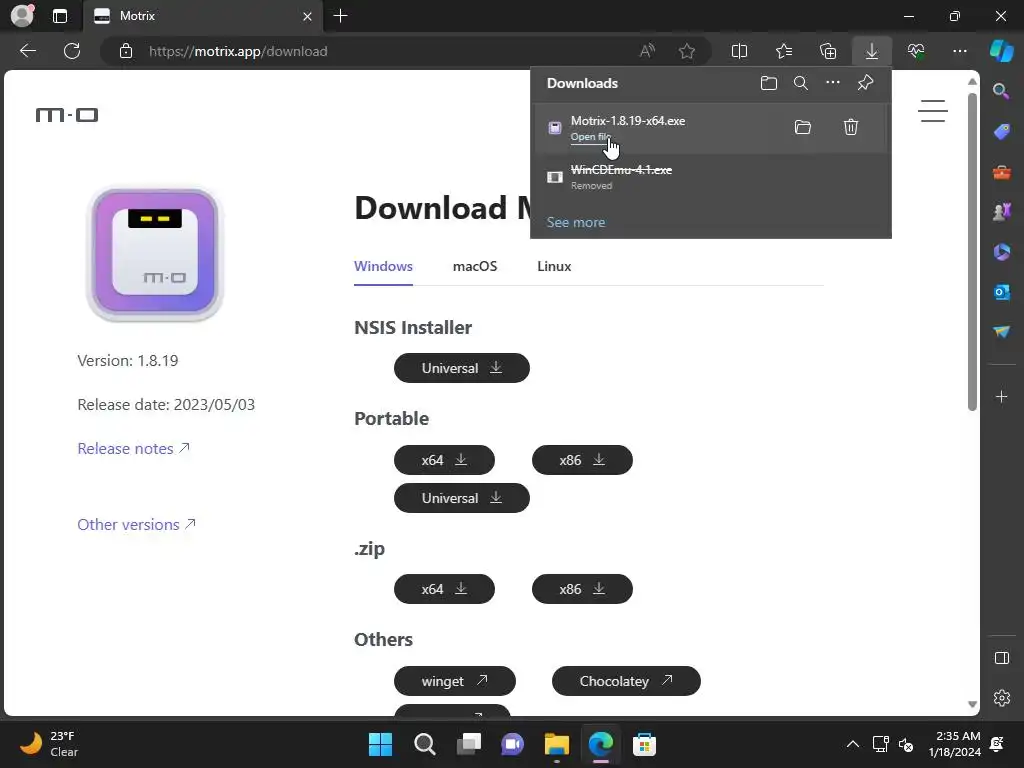
Task: Open the browser profile avatar
Action: coord(22,16)
